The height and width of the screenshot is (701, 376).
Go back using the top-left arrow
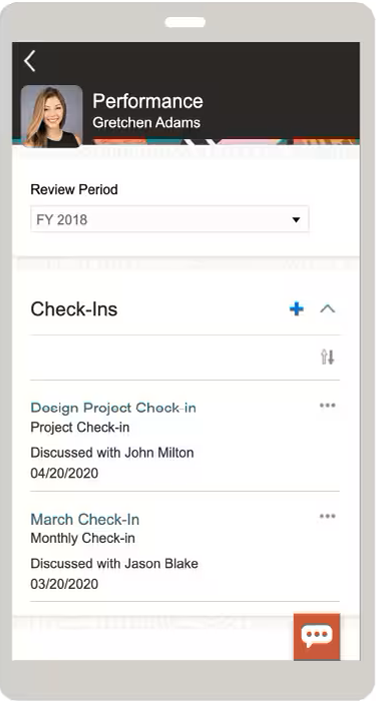pos(30,61)
